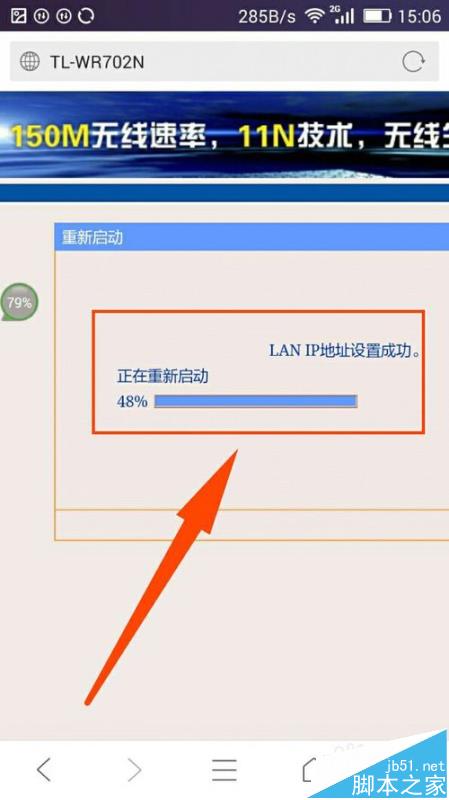
Task: Go back using the browser back arrow
Action: [x=44, y=769]
